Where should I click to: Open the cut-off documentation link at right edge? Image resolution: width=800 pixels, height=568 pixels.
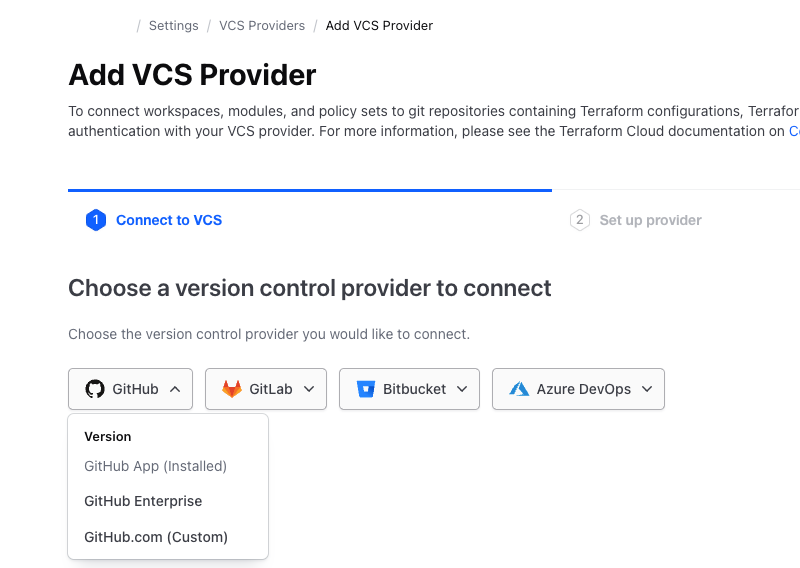point(794,131)
